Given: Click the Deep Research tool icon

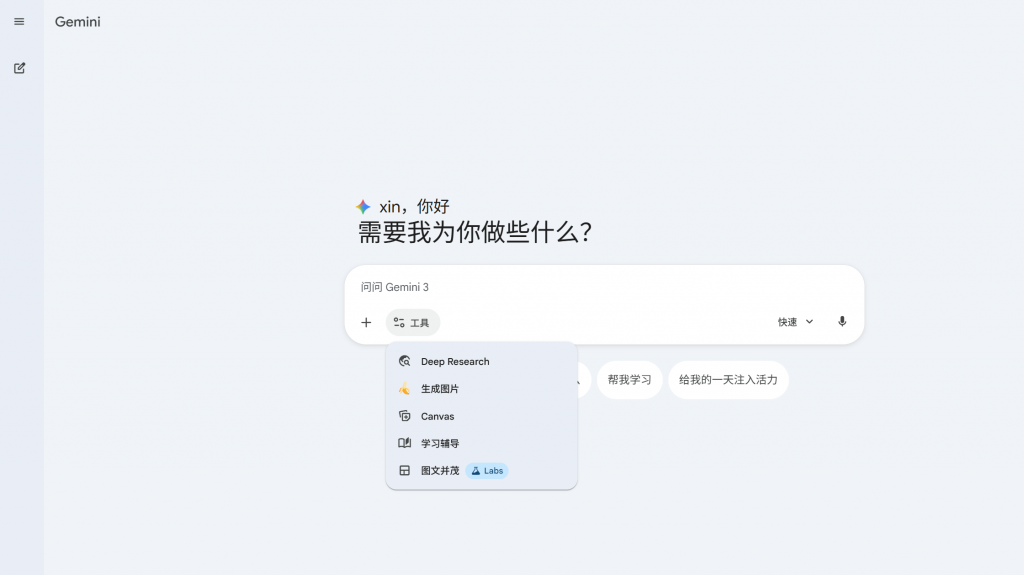Looking at the screenshot, I should pos(404,361).
